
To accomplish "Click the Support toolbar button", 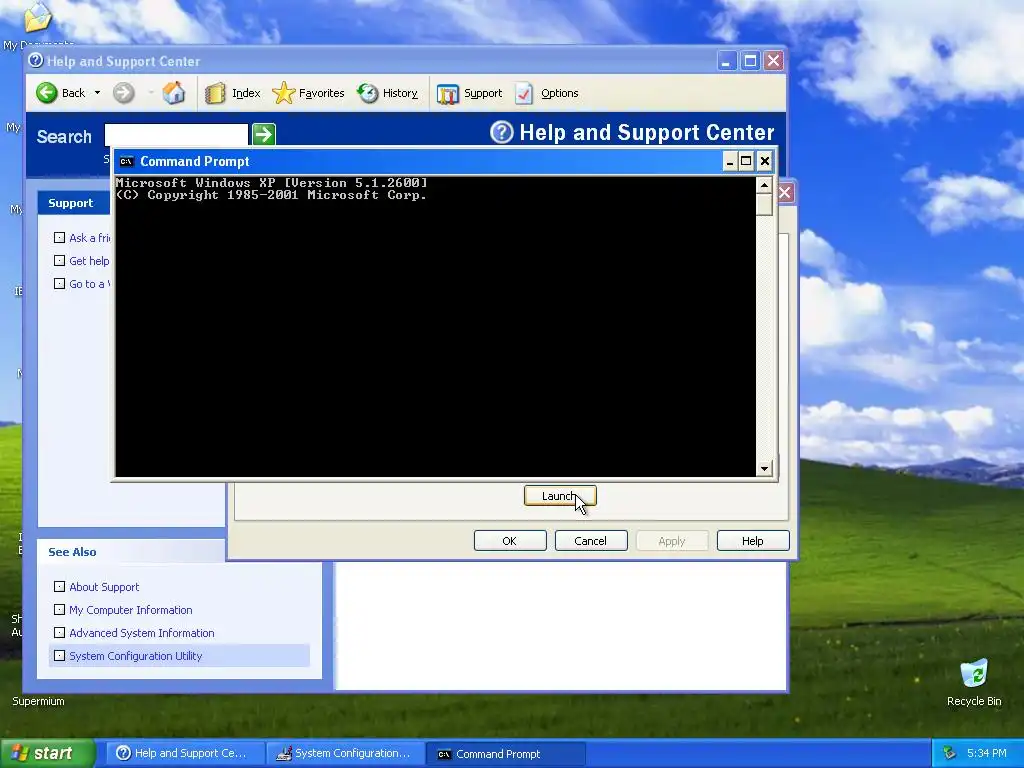I will tap(470, 93).
